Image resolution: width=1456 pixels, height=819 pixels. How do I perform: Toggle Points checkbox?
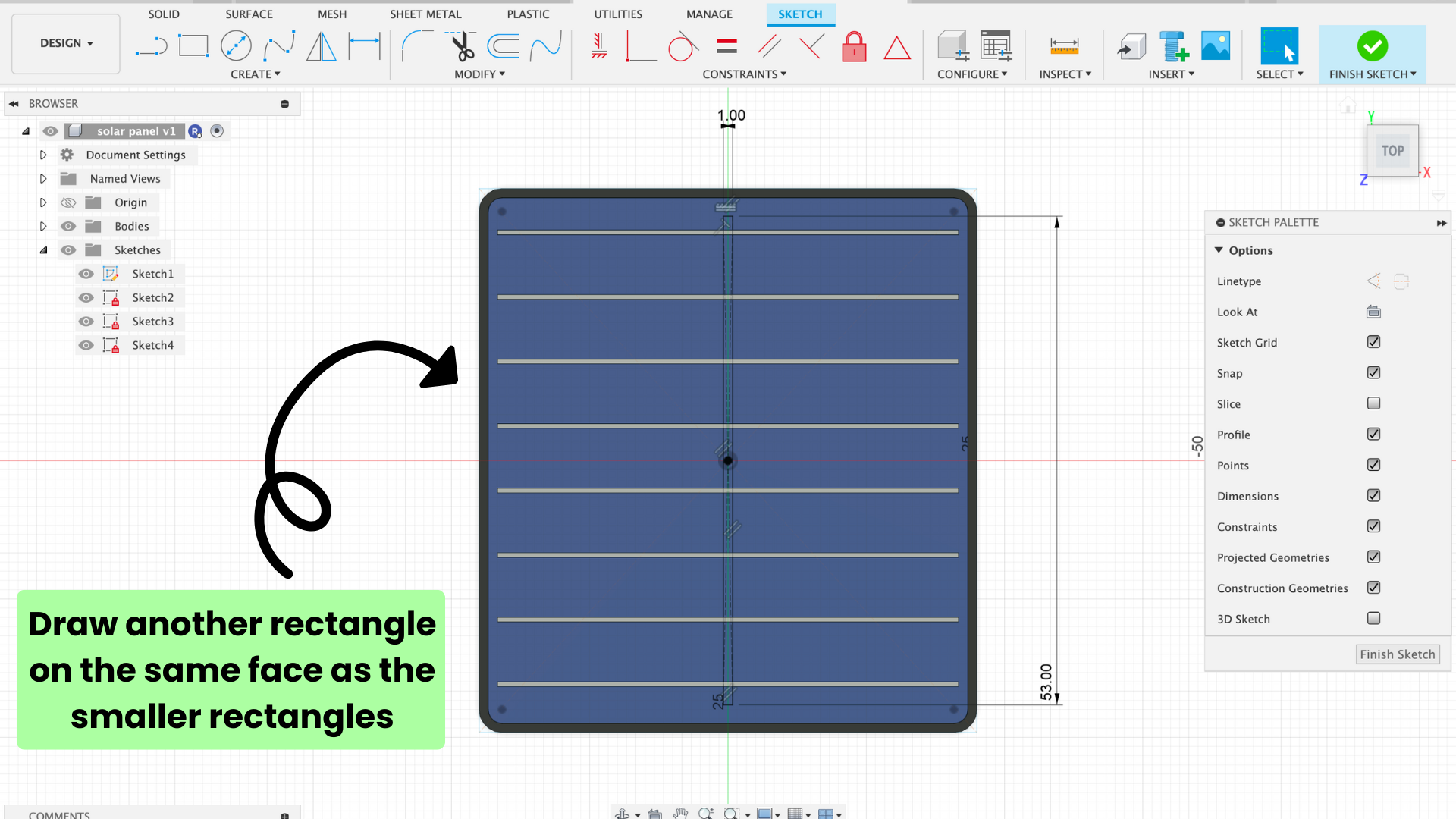click(1373, 465)
